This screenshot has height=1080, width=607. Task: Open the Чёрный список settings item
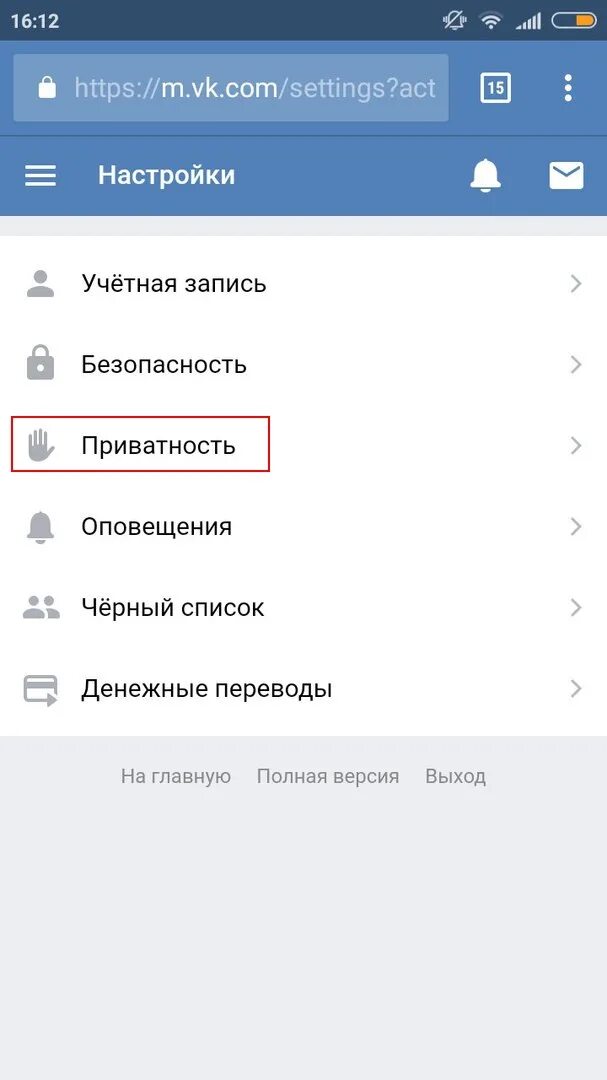[303, 608]
